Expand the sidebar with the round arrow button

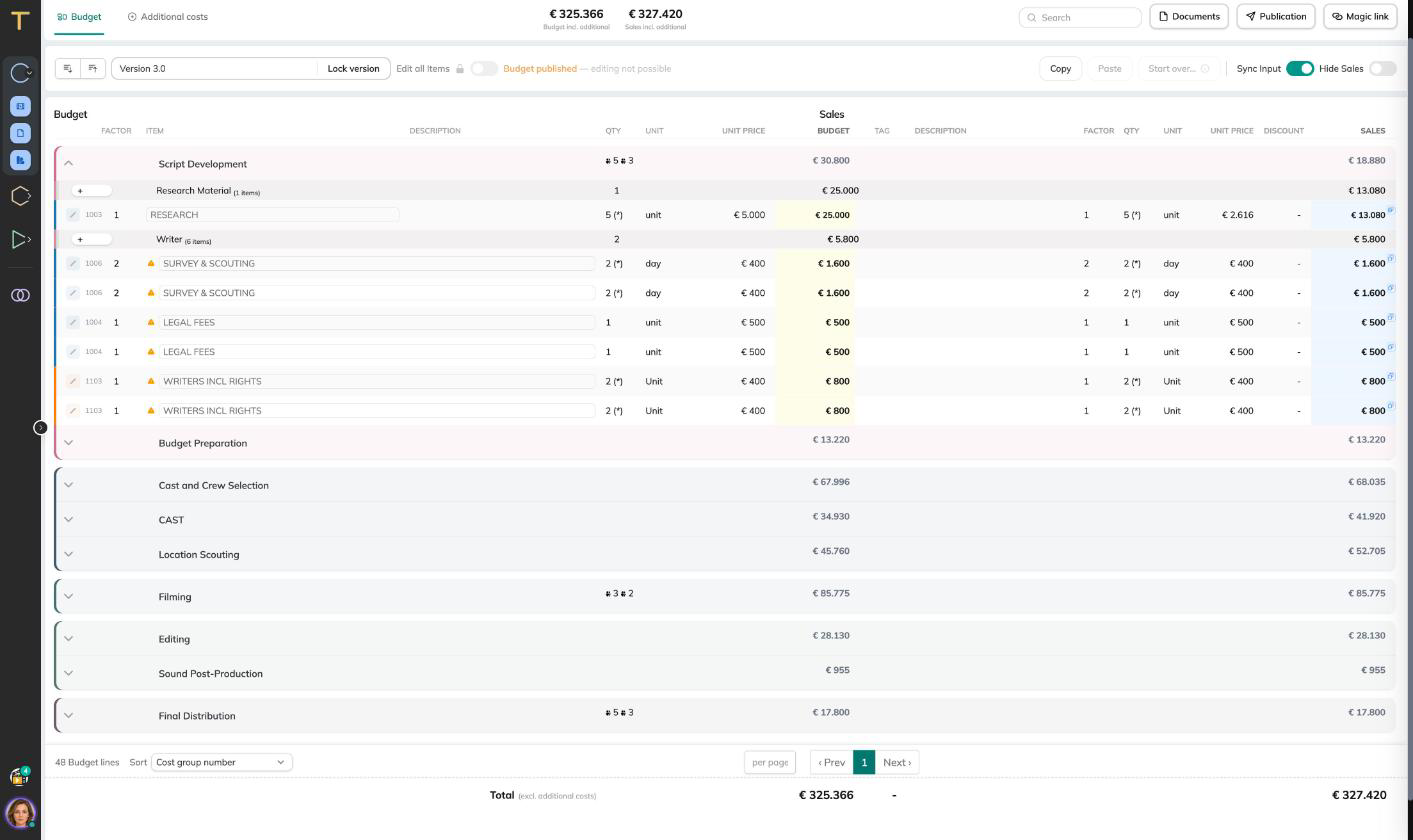pyautogui.click(x=40, y=427)
